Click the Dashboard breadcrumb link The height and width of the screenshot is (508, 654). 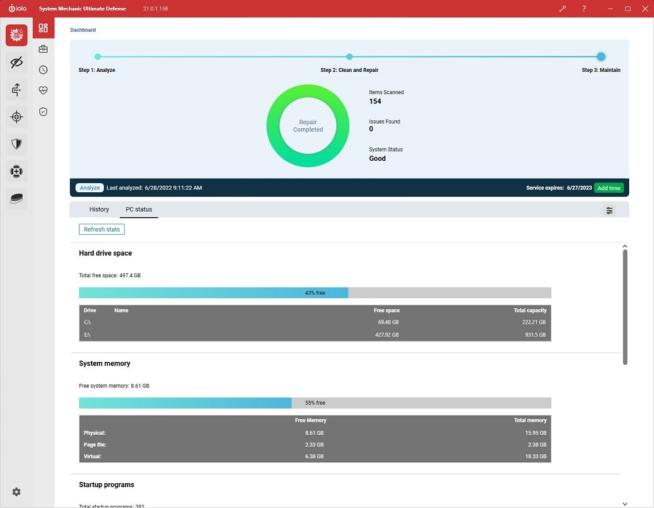[x=83, y=30]
